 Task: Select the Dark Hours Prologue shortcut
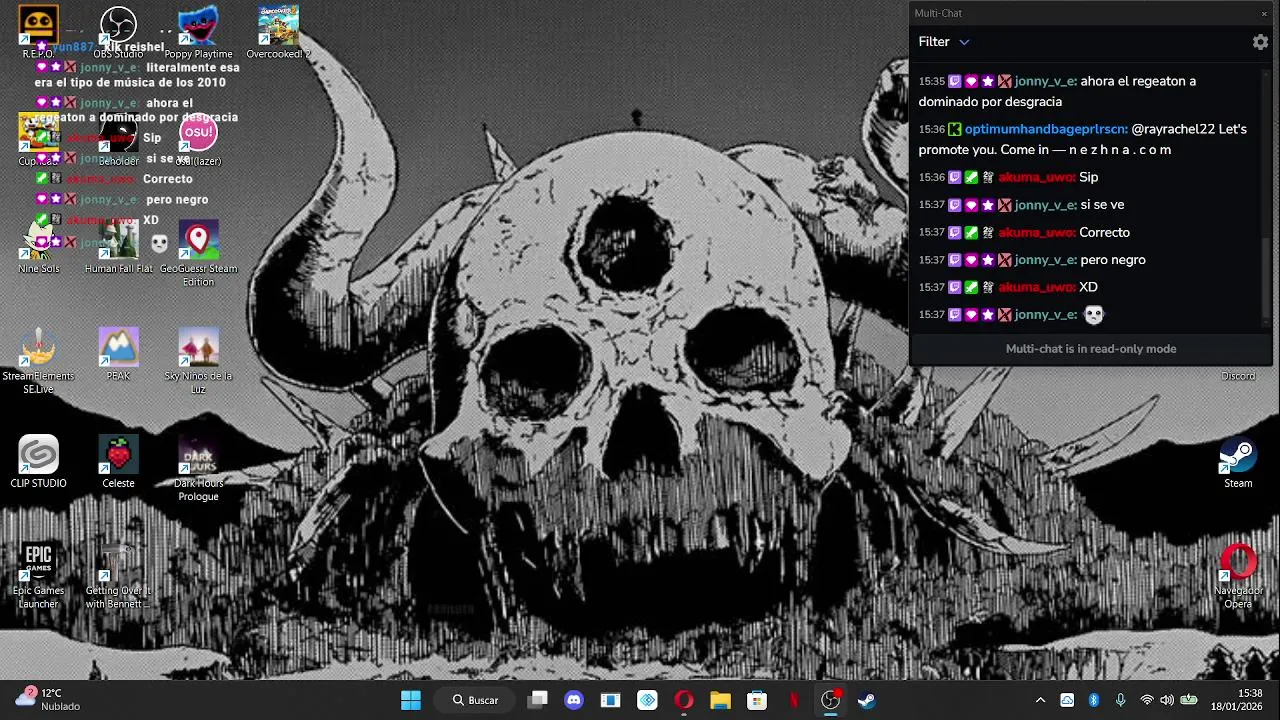click(198, 469)
